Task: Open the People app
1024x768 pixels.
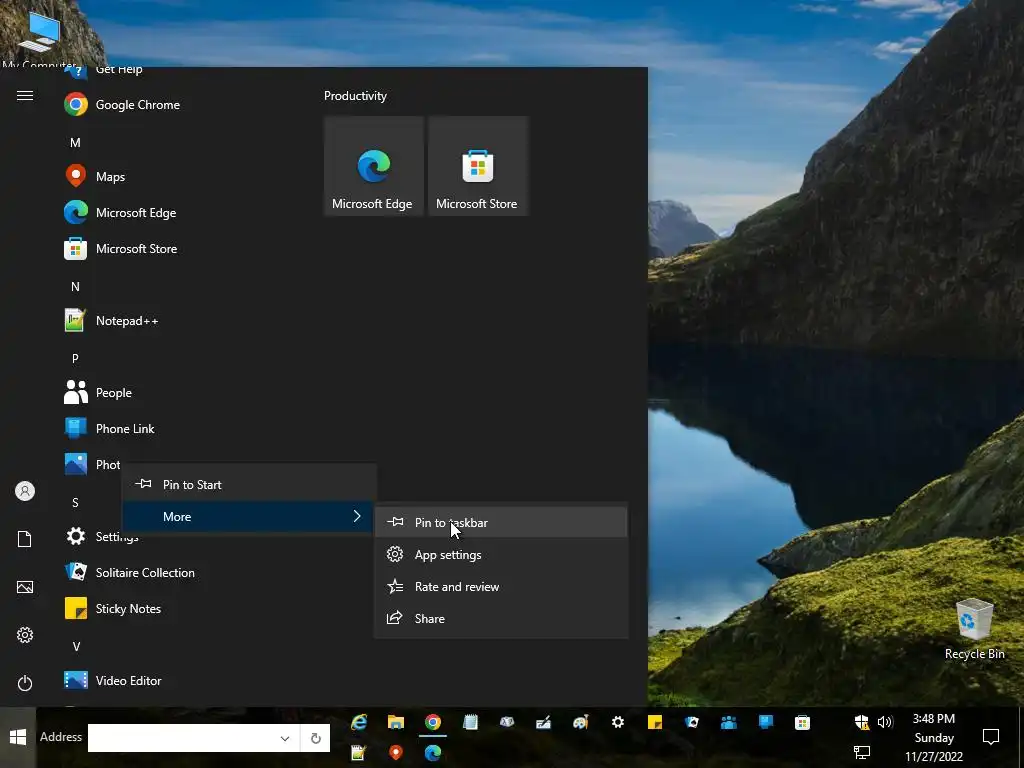Action: tap(98, 392)
